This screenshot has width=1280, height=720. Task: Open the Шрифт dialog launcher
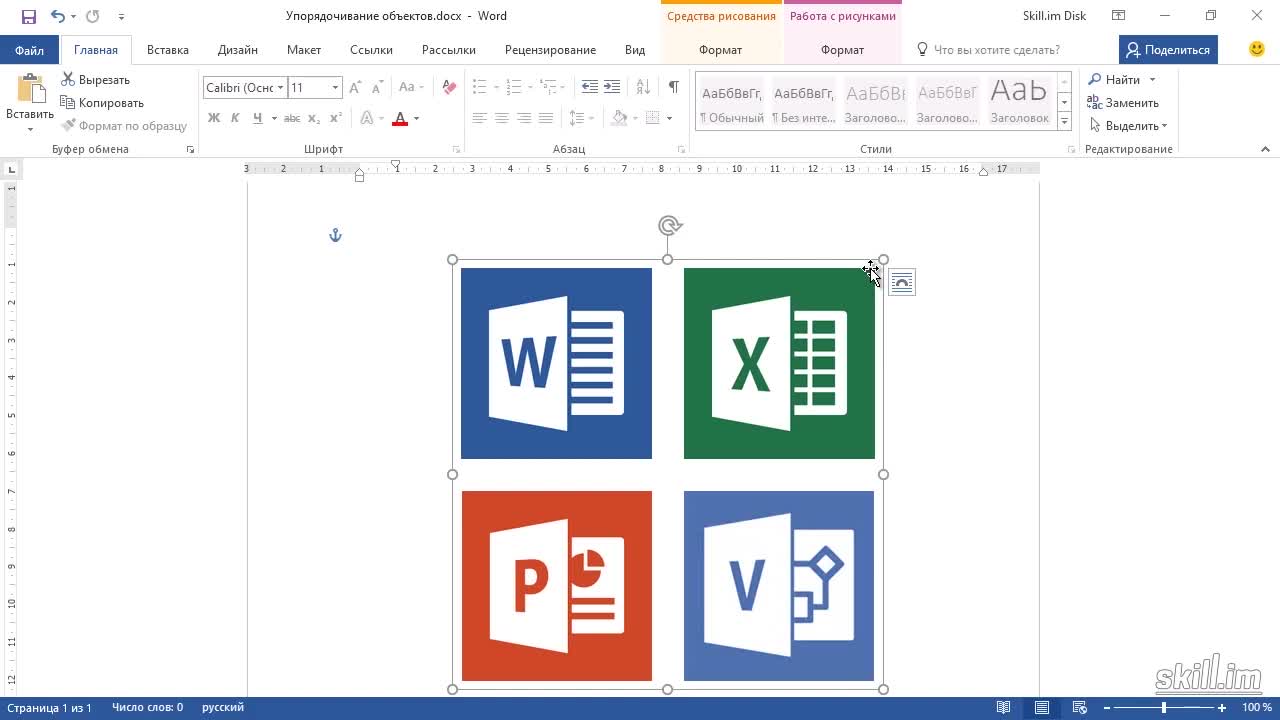(x=456, y=149)
